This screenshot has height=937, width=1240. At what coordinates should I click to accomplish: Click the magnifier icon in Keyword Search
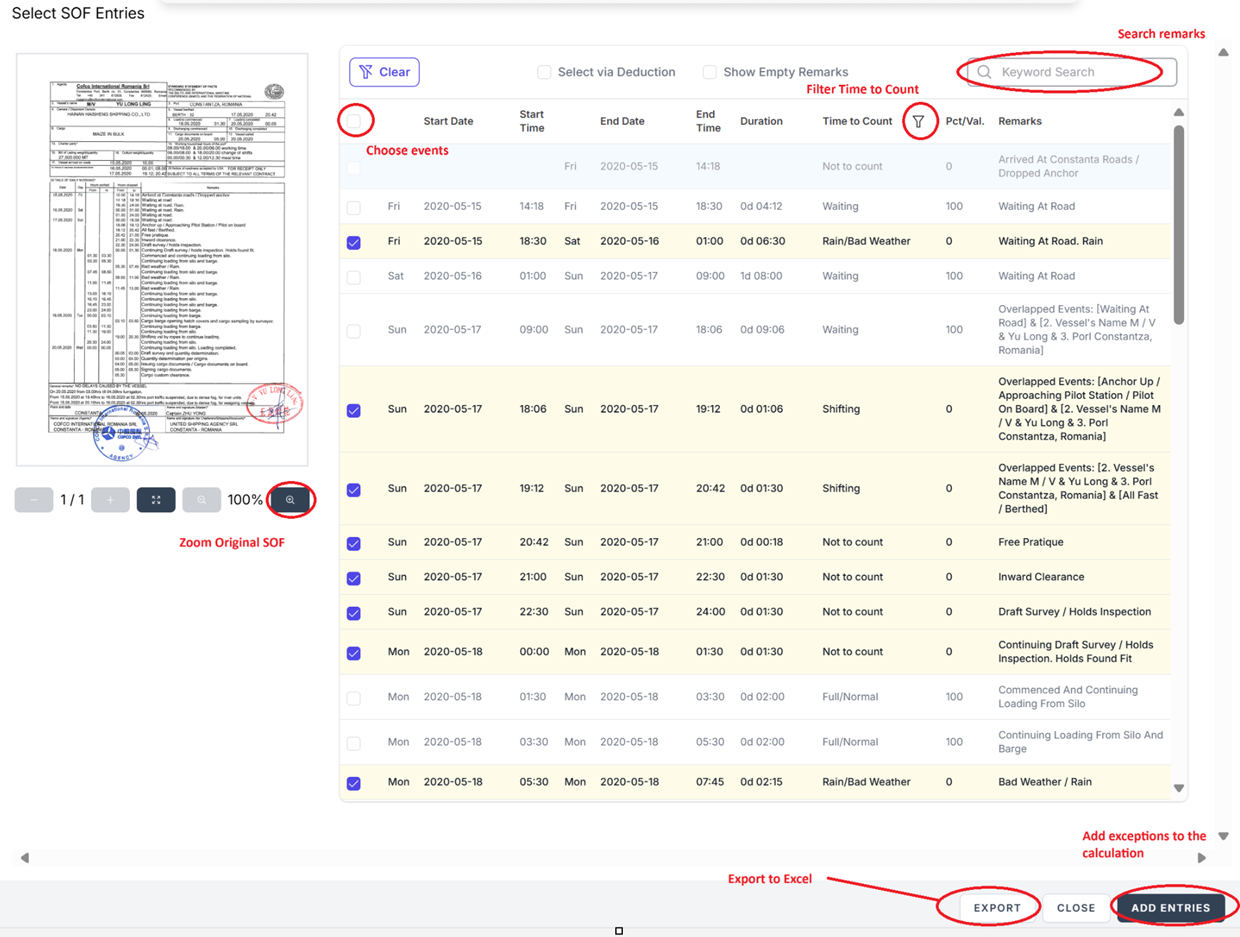(x=985, y=72)
